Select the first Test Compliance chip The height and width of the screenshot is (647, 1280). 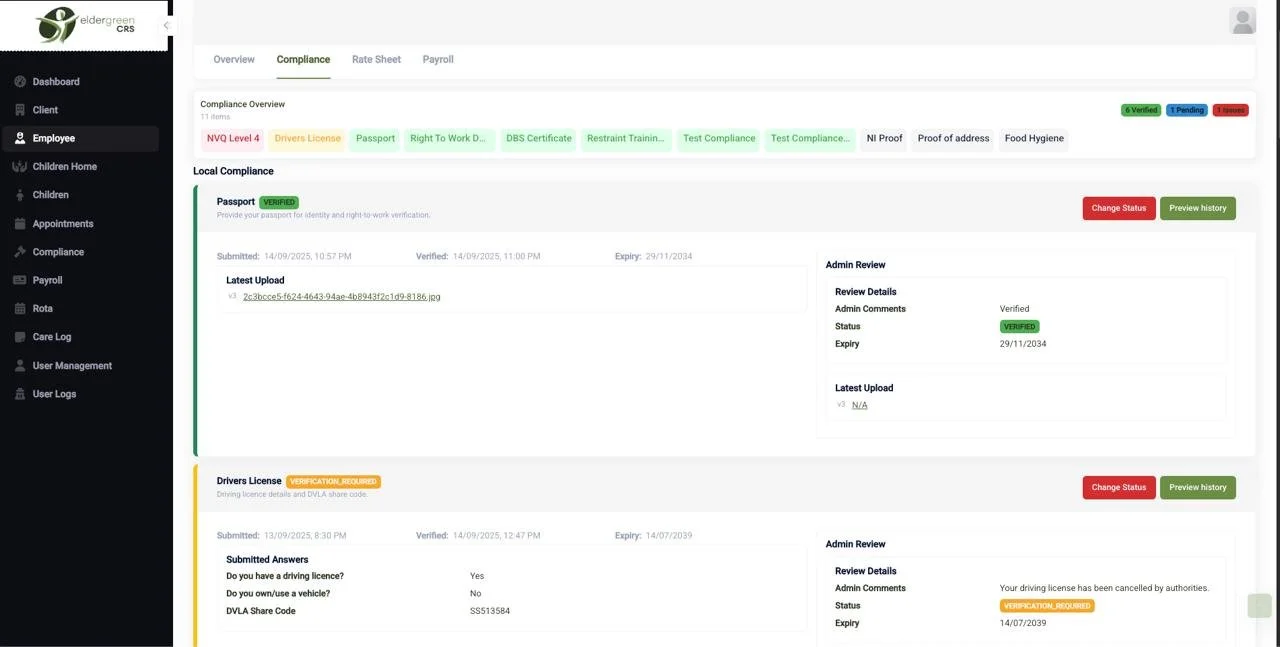click(x=719, y=139)
